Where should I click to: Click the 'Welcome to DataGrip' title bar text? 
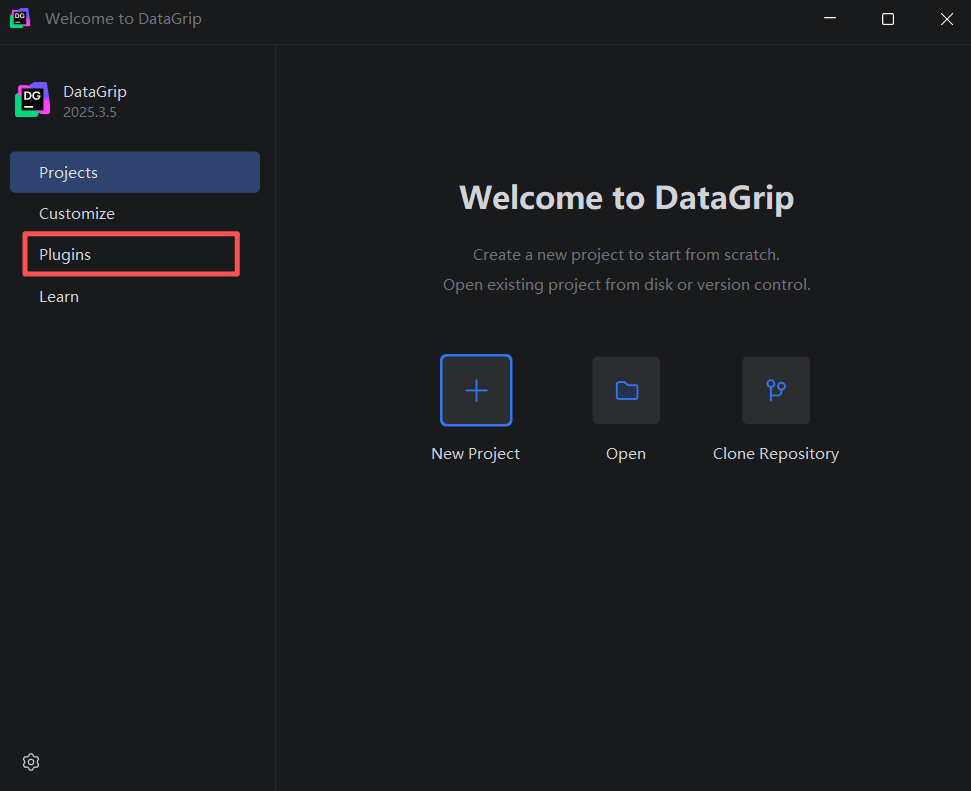123,19
